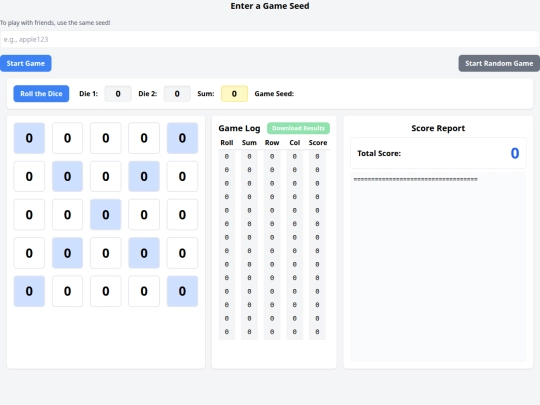Click second row, first column grid cell
This screenshot has height=405, width=540.
pos(29,176)
